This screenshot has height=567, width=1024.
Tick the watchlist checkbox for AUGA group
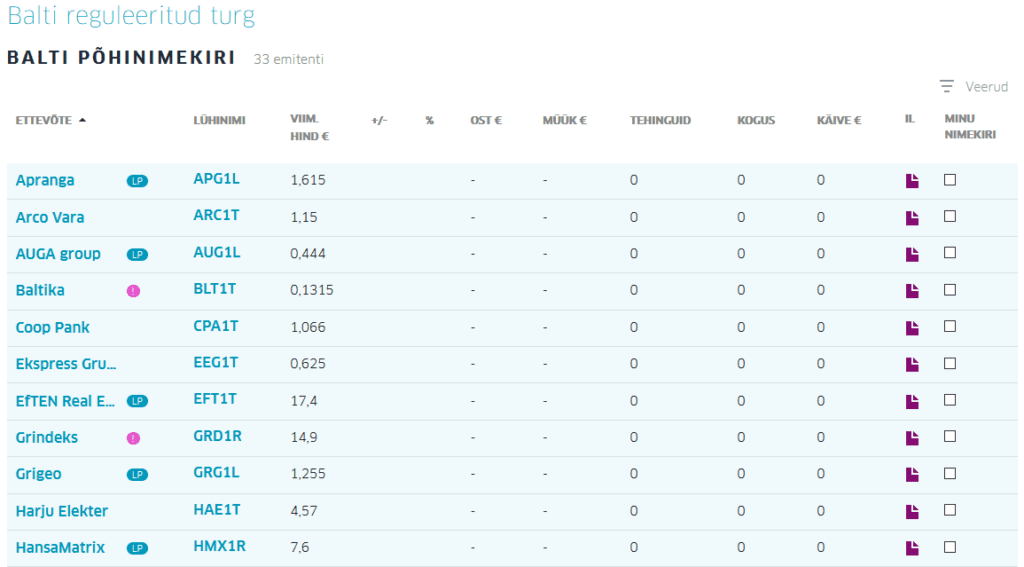(950, 253)
